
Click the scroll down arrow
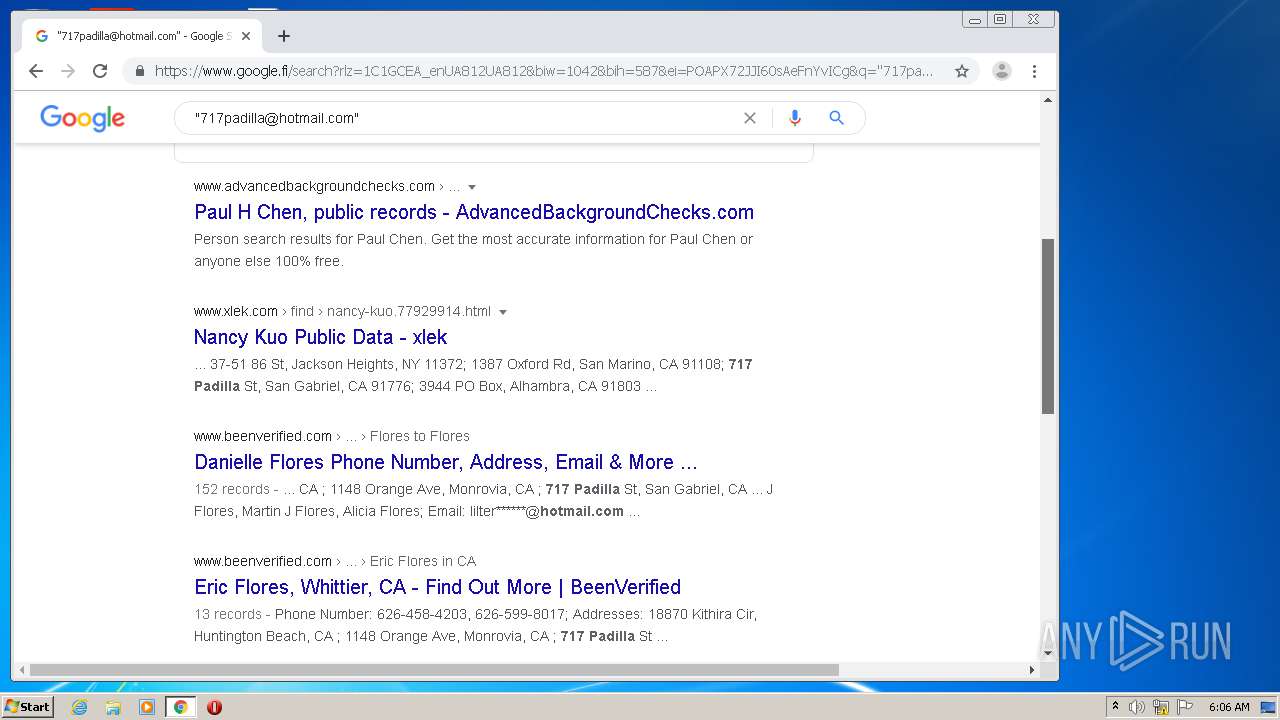(x=1048, y=653)
